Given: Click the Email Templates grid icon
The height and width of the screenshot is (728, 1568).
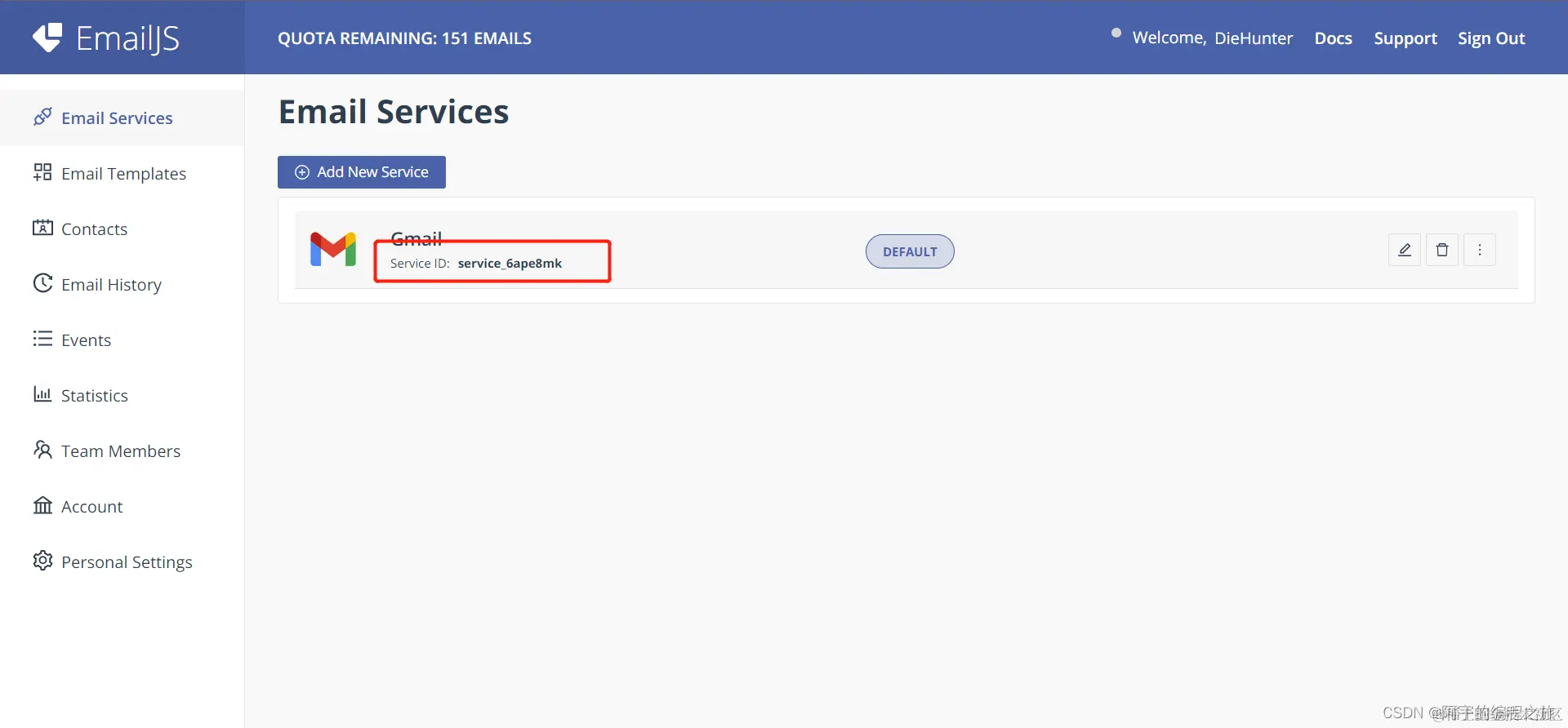Looking at the screenshot, I should click(x=42, y=172).
